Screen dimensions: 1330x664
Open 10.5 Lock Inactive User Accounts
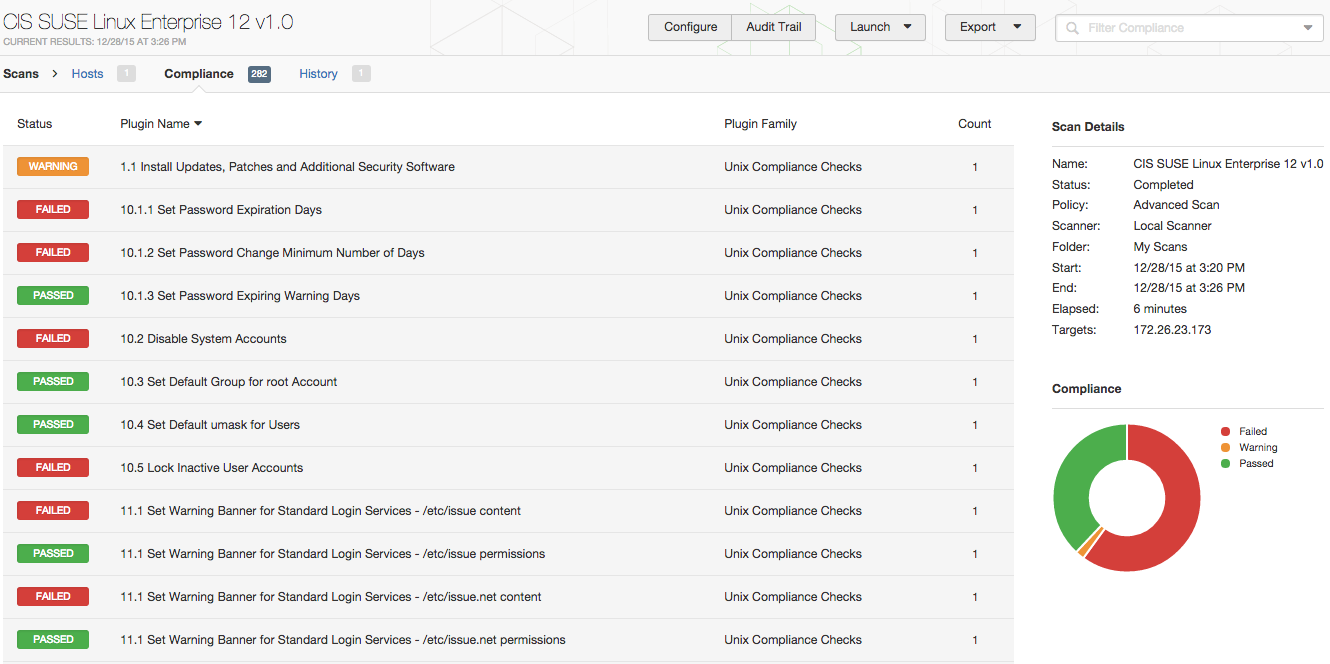(x=508, y=468)
